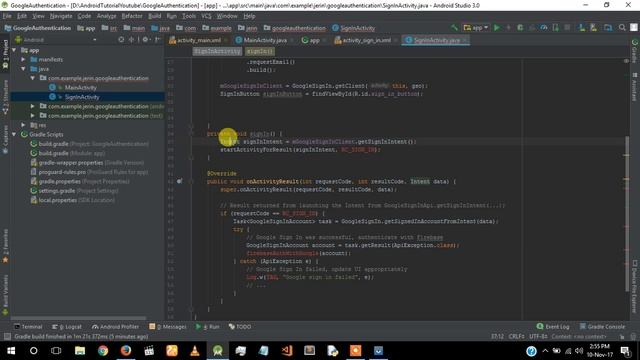Open the TODO tool window
The height and width of the screenshot is (360, 640).
240,327
